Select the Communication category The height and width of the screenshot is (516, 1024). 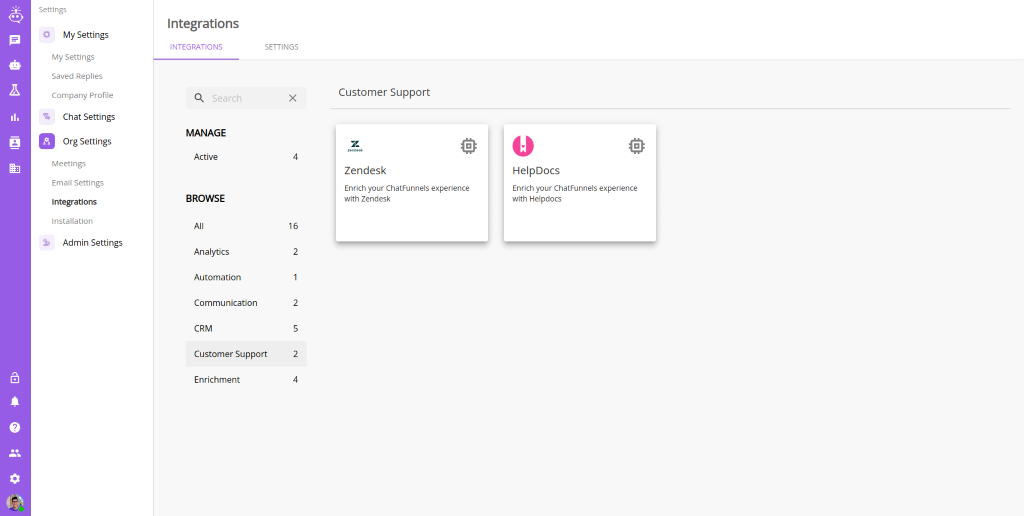coord(246,302)
